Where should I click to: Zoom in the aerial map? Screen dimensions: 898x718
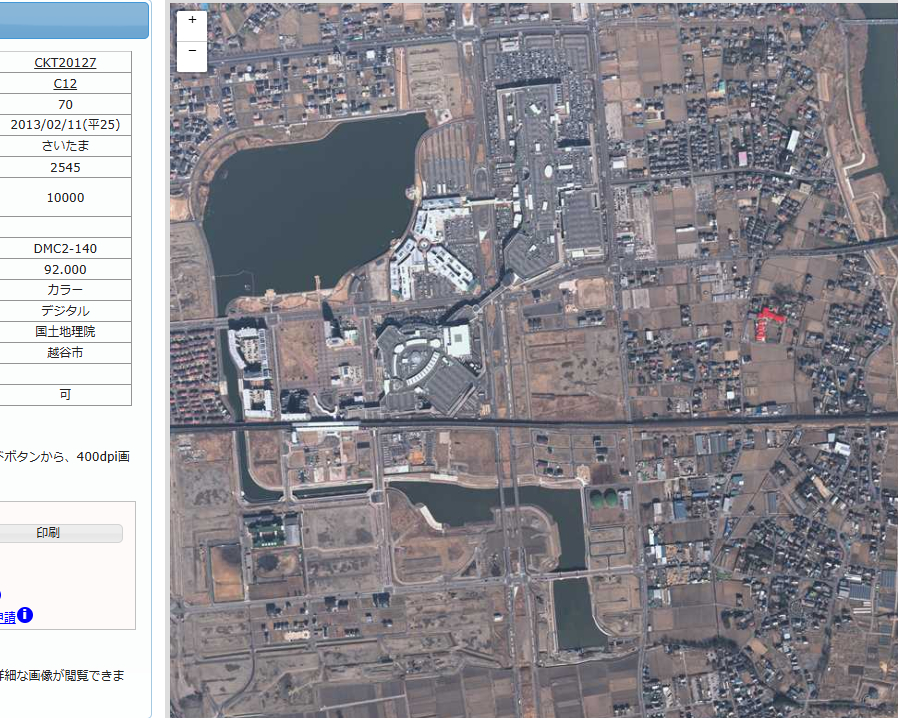[x=192, y=20]
